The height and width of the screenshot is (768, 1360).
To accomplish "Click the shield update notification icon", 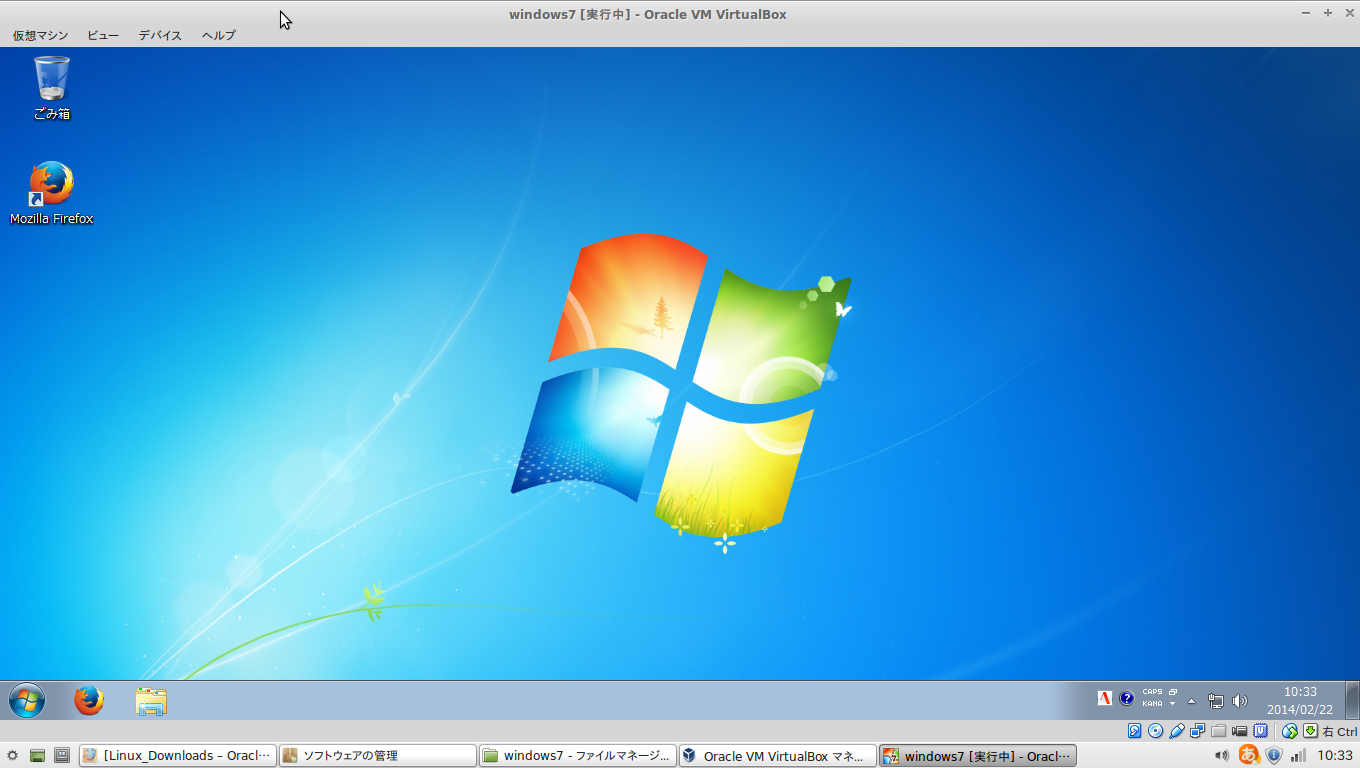I will click(x=1274, y=756).
